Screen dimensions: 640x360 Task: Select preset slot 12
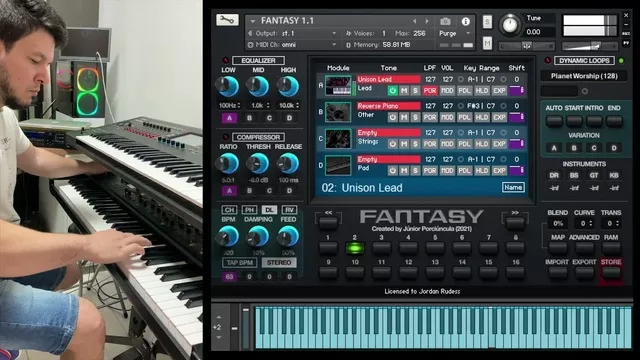click(408, 273)
